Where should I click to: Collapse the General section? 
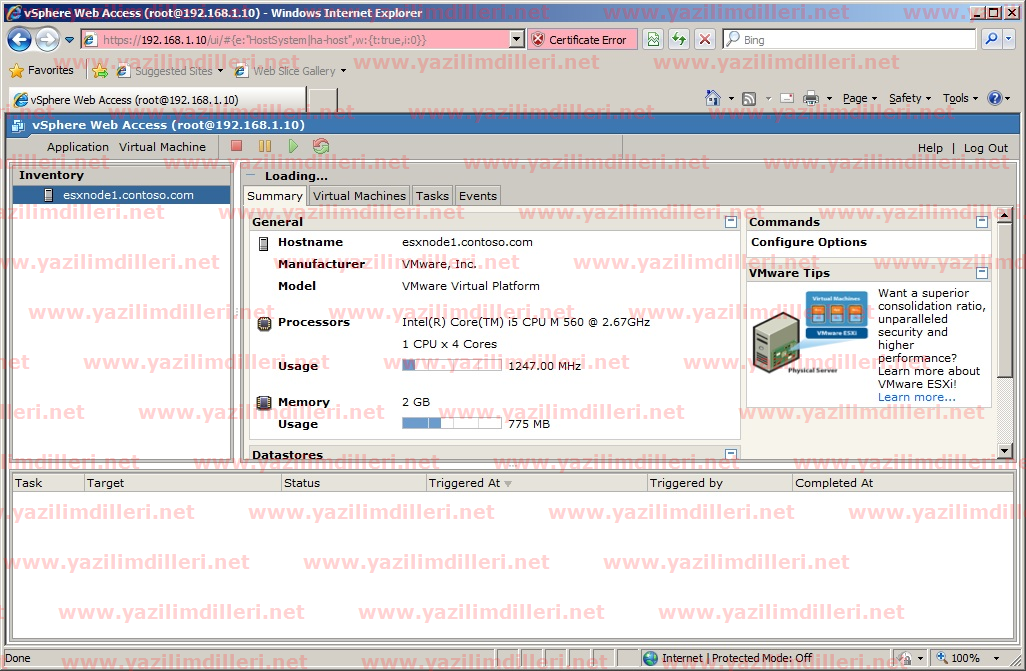[731, 222]
